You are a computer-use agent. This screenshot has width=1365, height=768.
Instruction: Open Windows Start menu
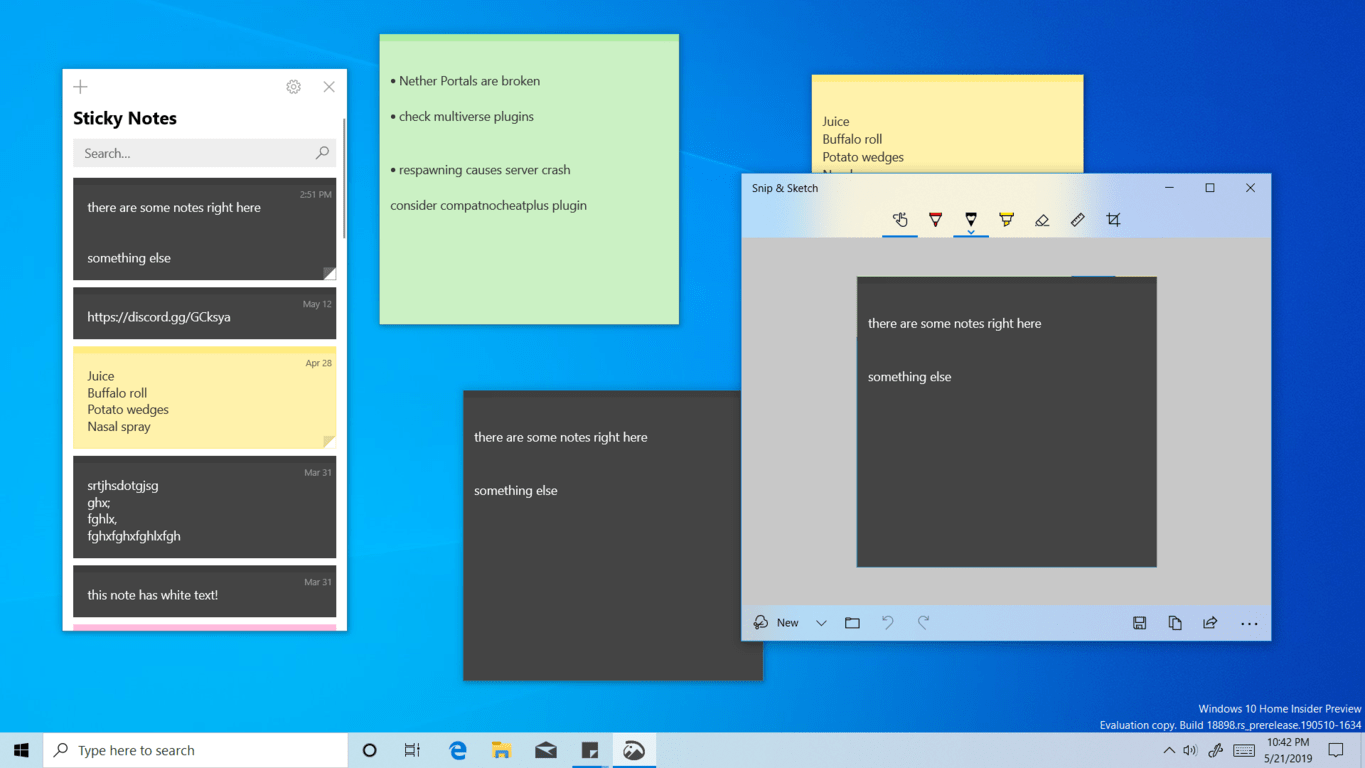[x=21, y=750]
